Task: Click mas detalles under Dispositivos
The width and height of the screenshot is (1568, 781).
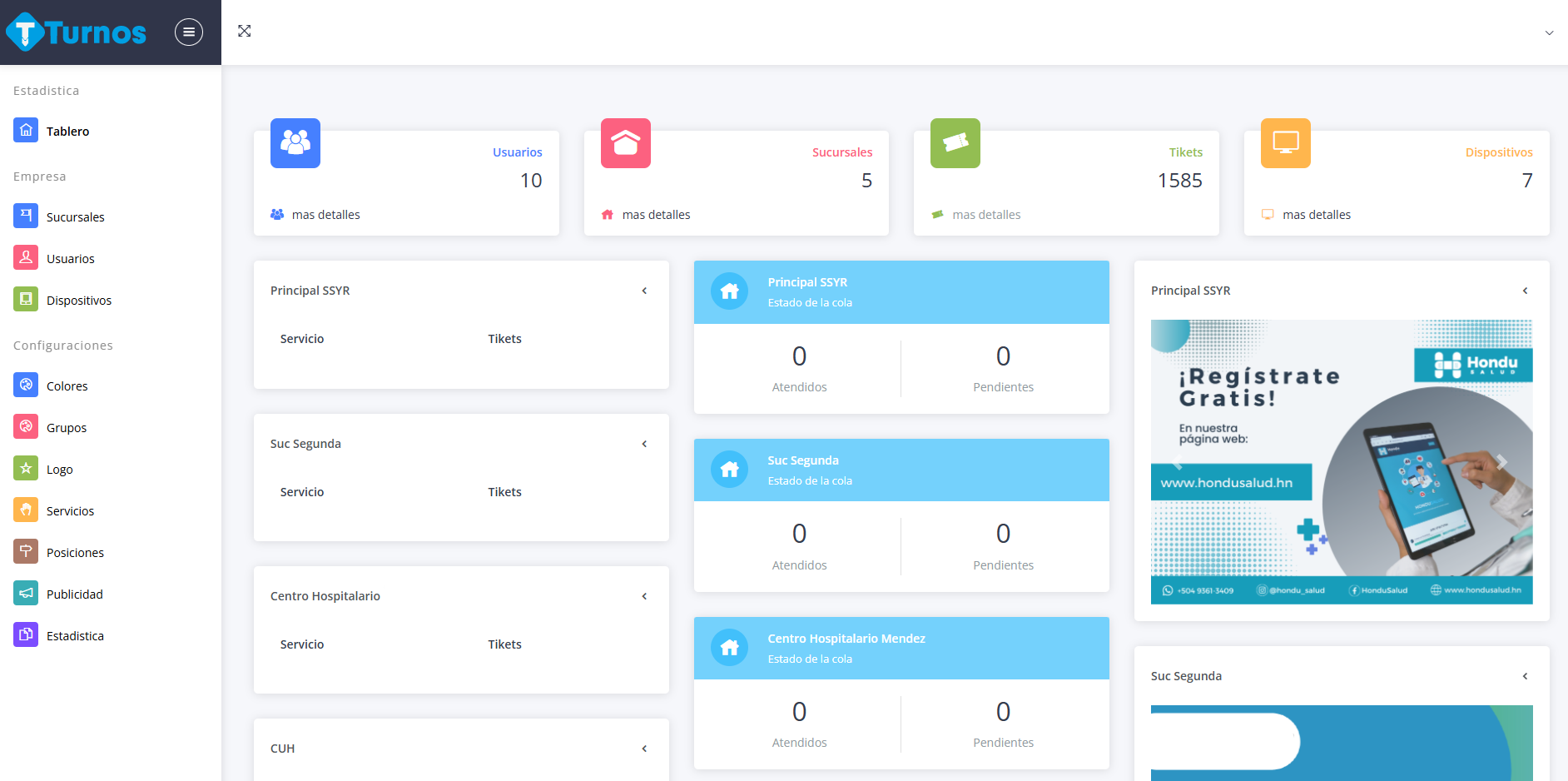Action: pos(1316,215)
